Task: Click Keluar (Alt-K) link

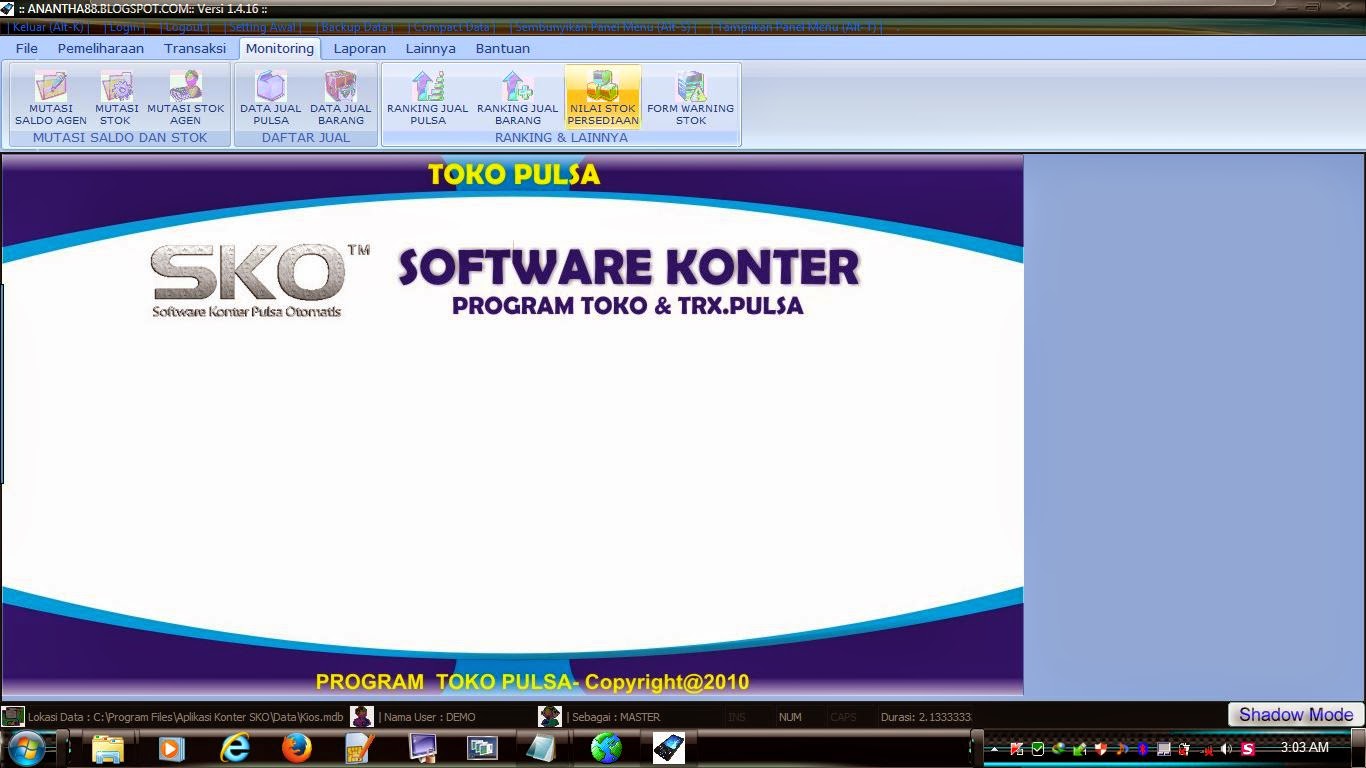Action: [48, 27]
